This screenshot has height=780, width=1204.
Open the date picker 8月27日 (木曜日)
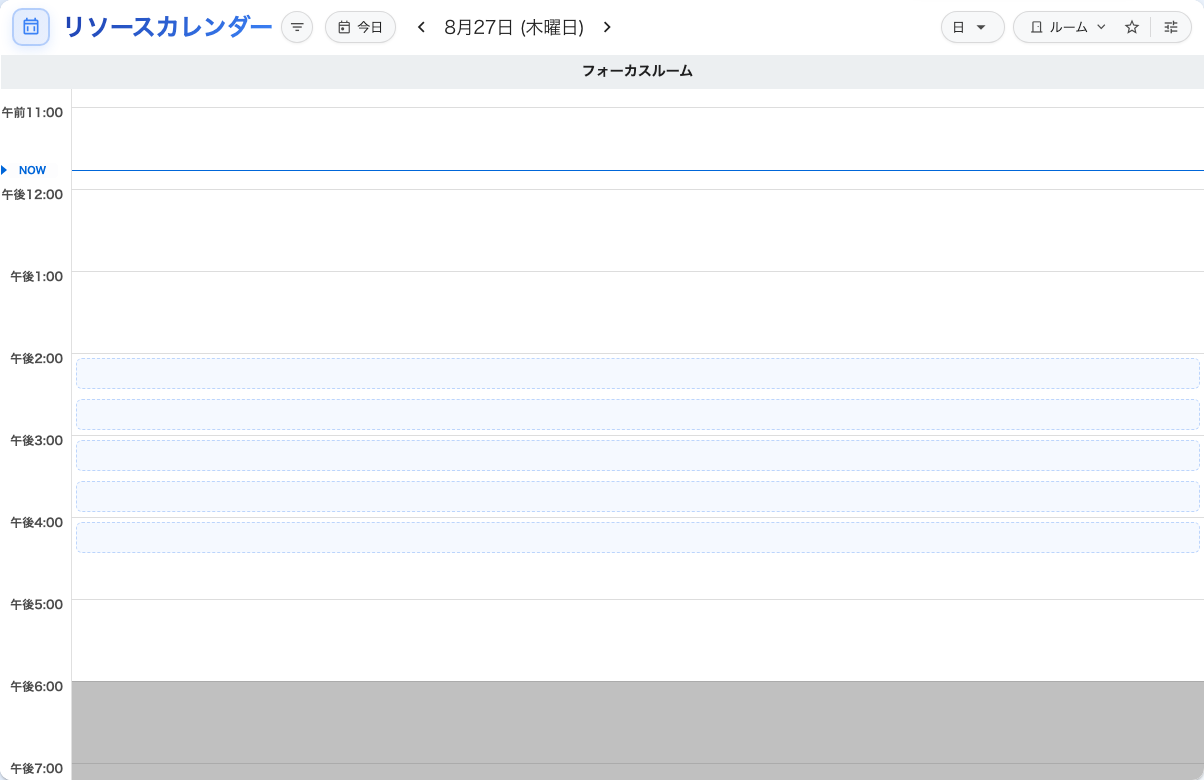coord(514,27)
